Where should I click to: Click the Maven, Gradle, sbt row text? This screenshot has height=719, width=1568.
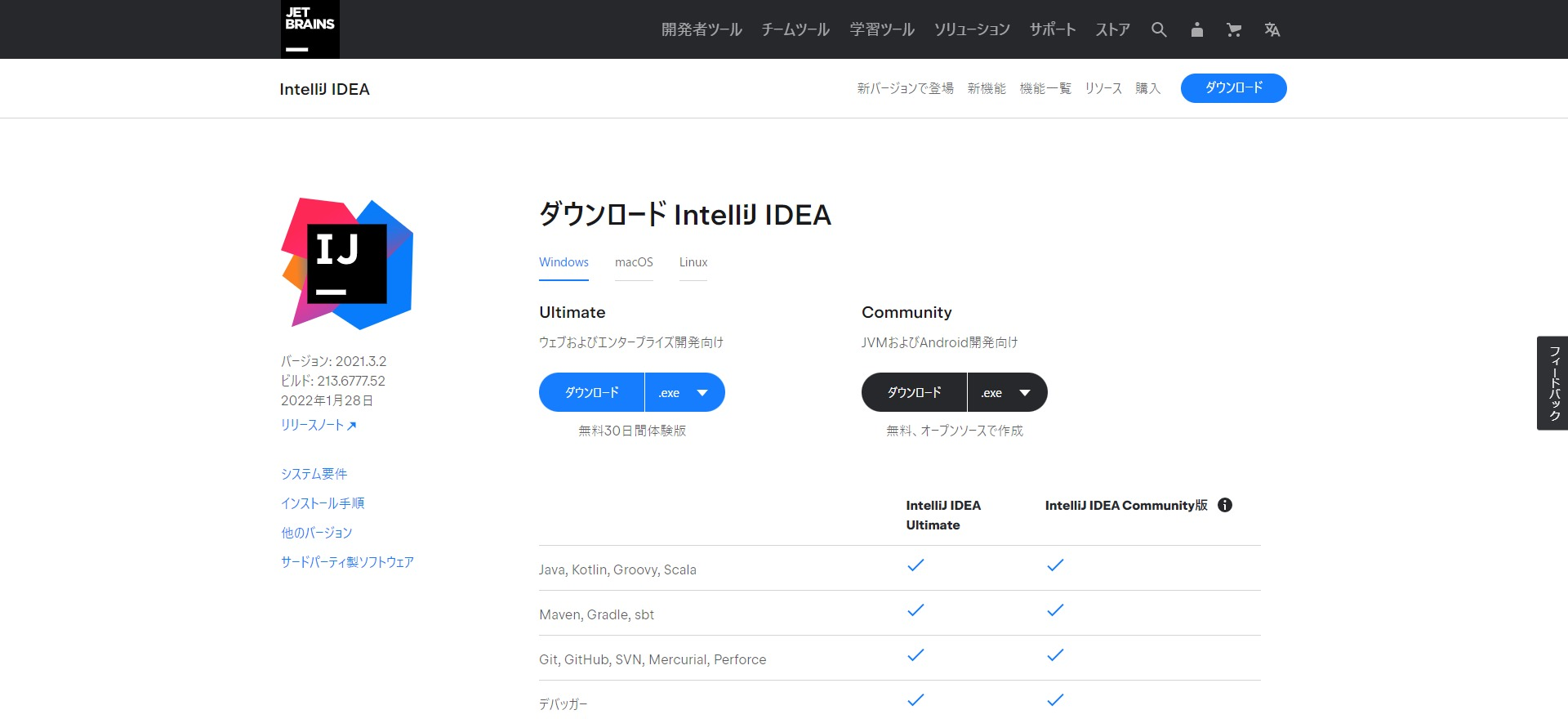pyautogui.click(x=596, y=614)
